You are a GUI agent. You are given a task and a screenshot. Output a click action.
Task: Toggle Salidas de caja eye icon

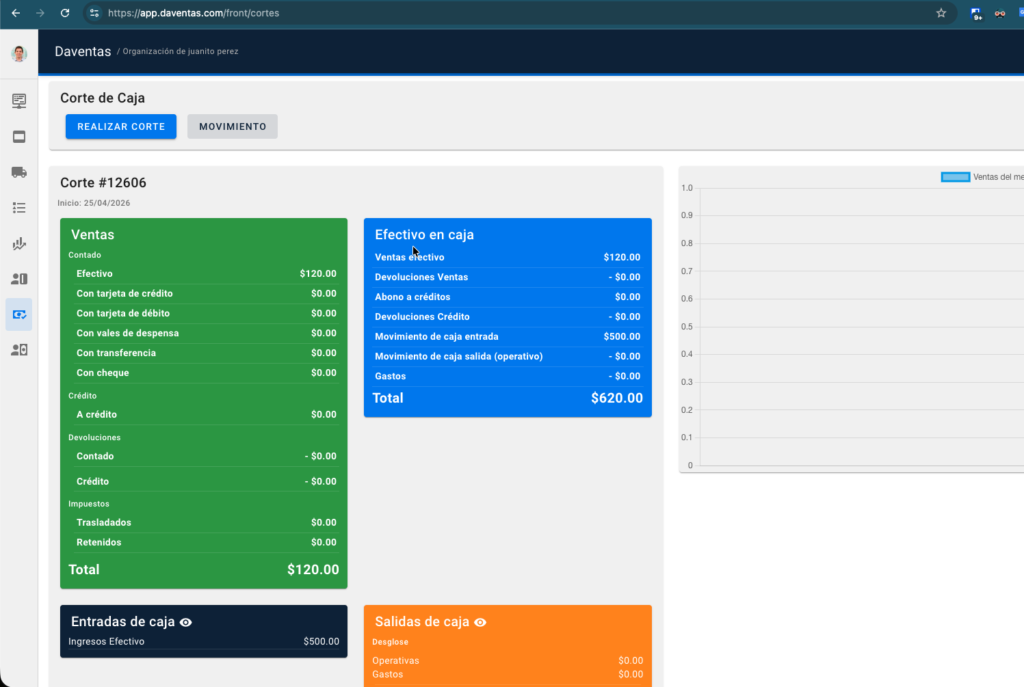coord(480,622)
